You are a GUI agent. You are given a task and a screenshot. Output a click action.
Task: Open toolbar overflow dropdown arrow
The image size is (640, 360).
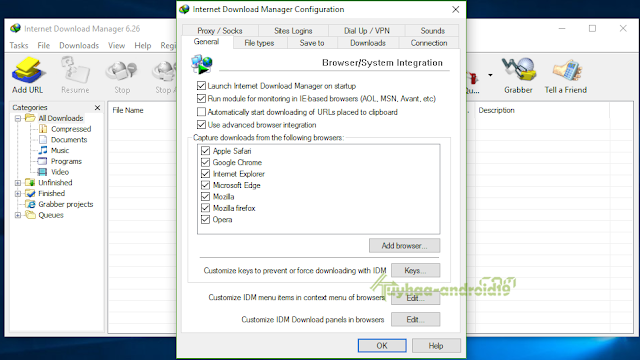point(490,75)
